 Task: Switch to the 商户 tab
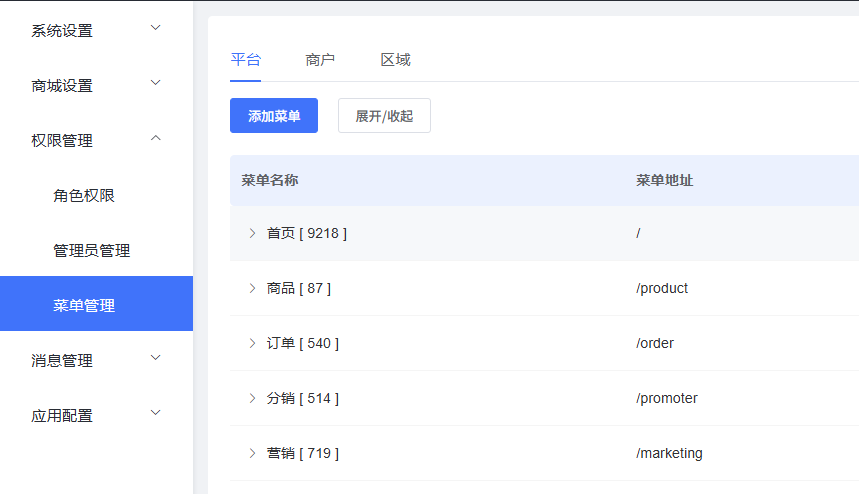coord(320,60)
